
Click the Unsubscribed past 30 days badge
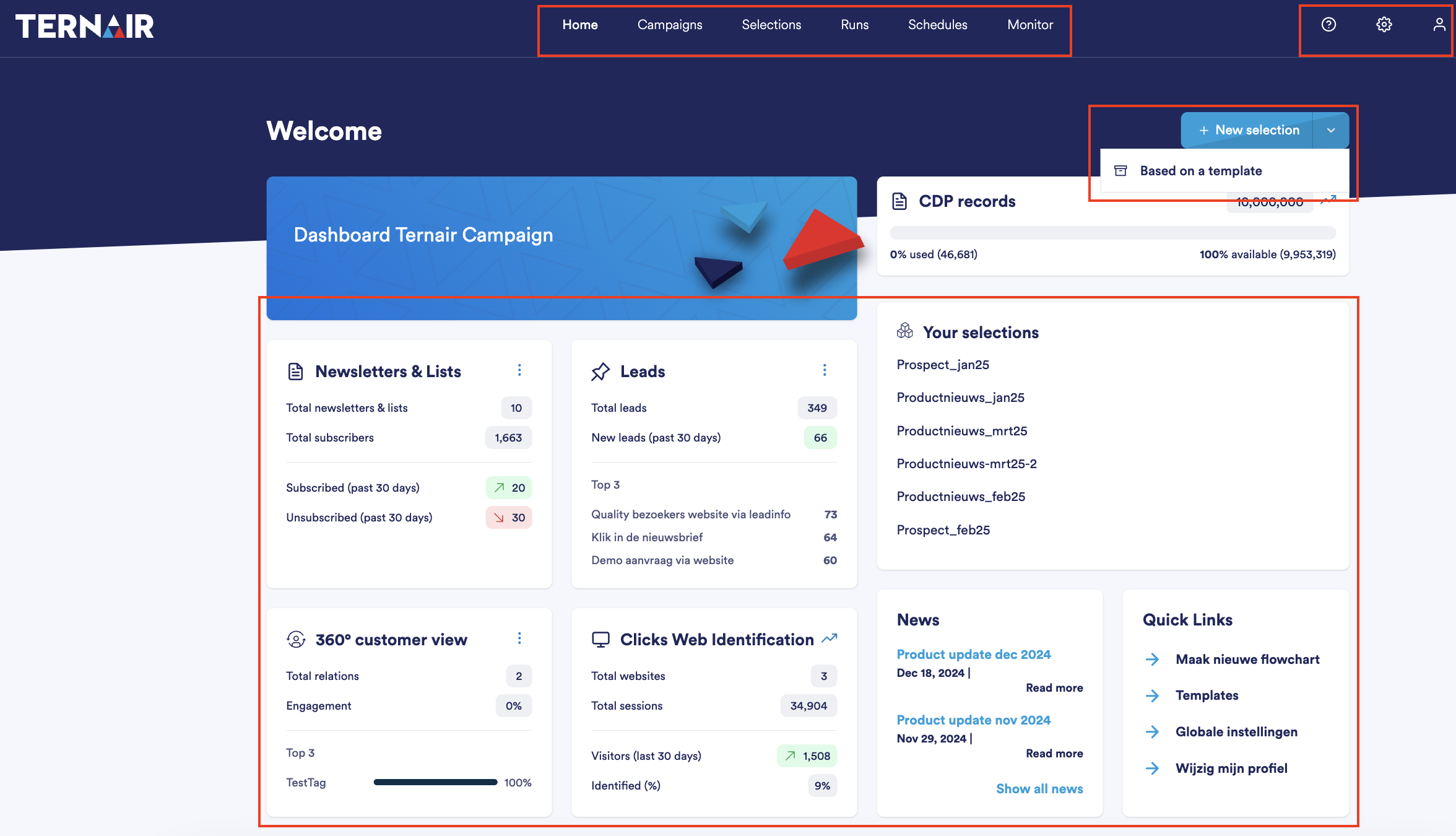tap(509, 518)
